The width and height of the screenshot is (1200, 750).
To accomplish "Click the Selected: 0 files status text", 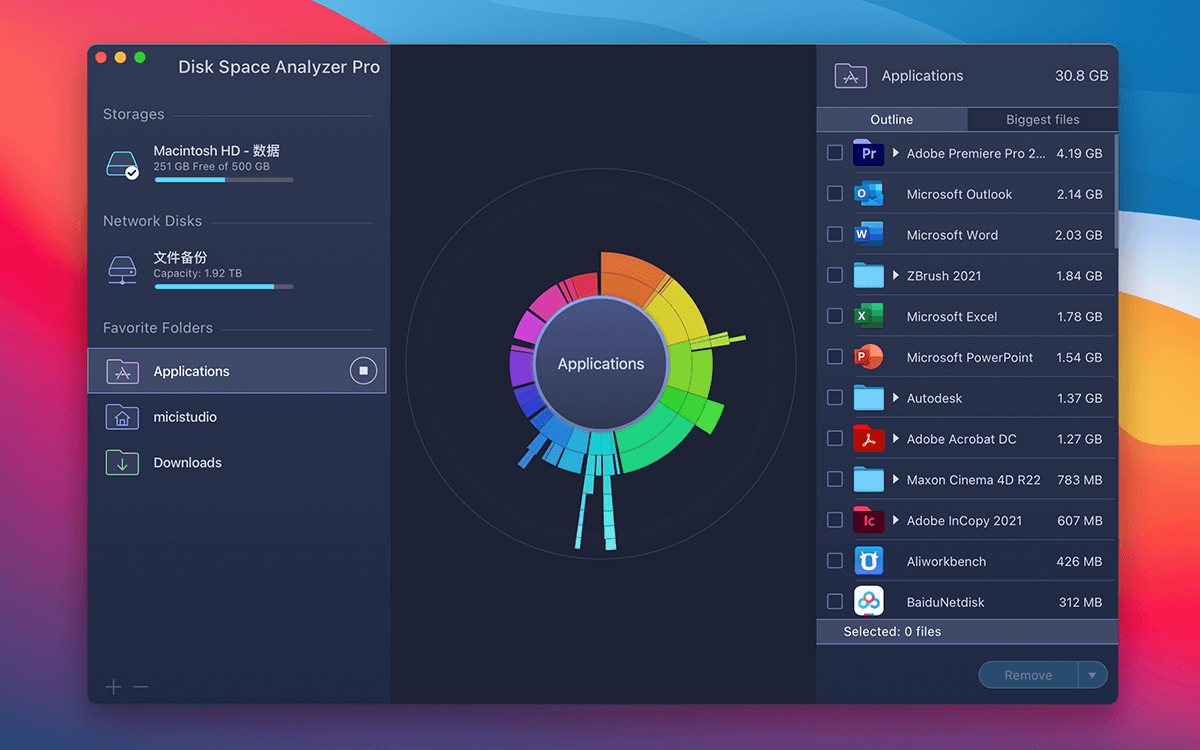I will tap(892, 632).
